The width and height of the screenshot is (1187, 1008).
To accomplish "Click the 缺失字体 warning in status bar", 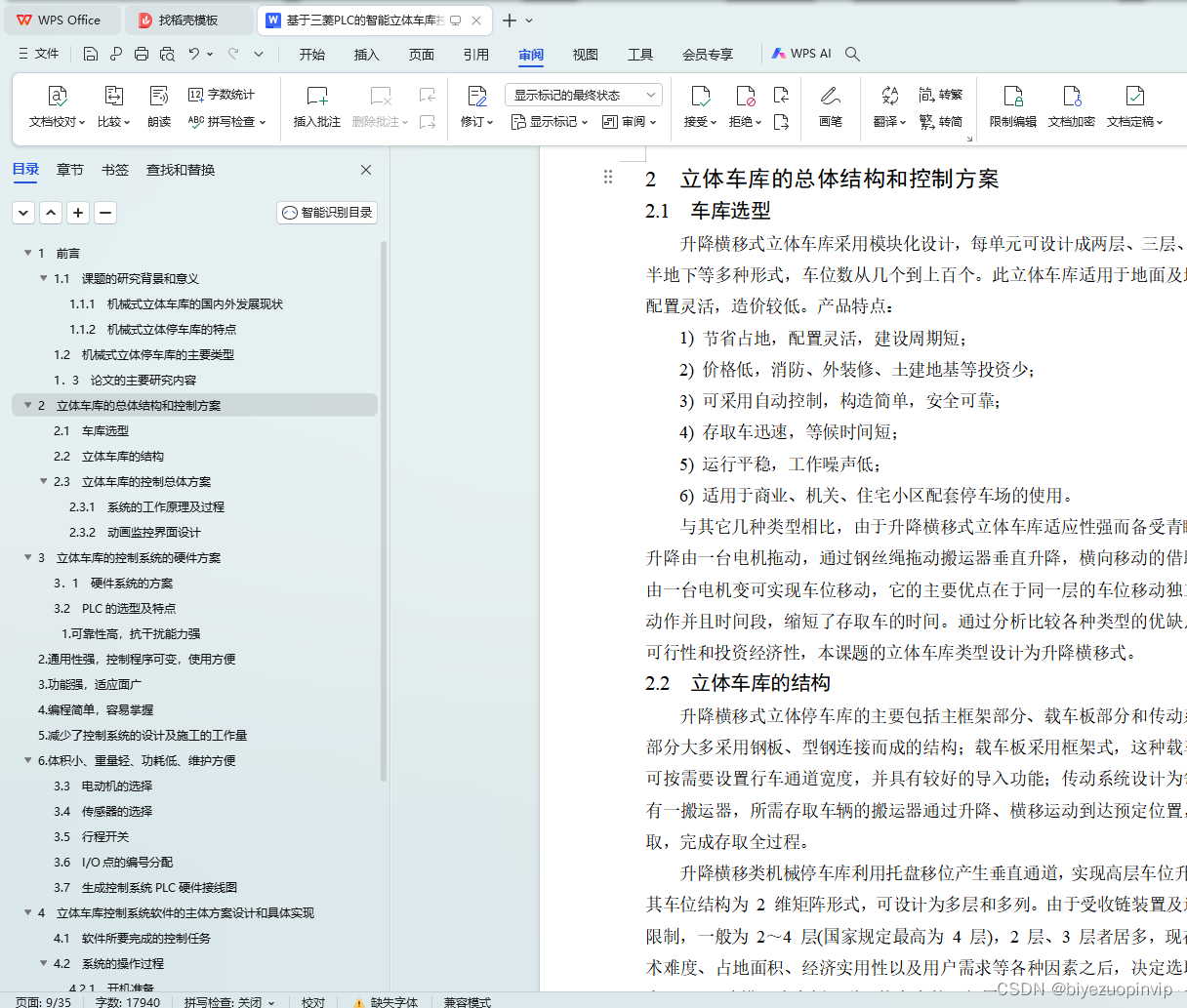I will coord(385,1001).
